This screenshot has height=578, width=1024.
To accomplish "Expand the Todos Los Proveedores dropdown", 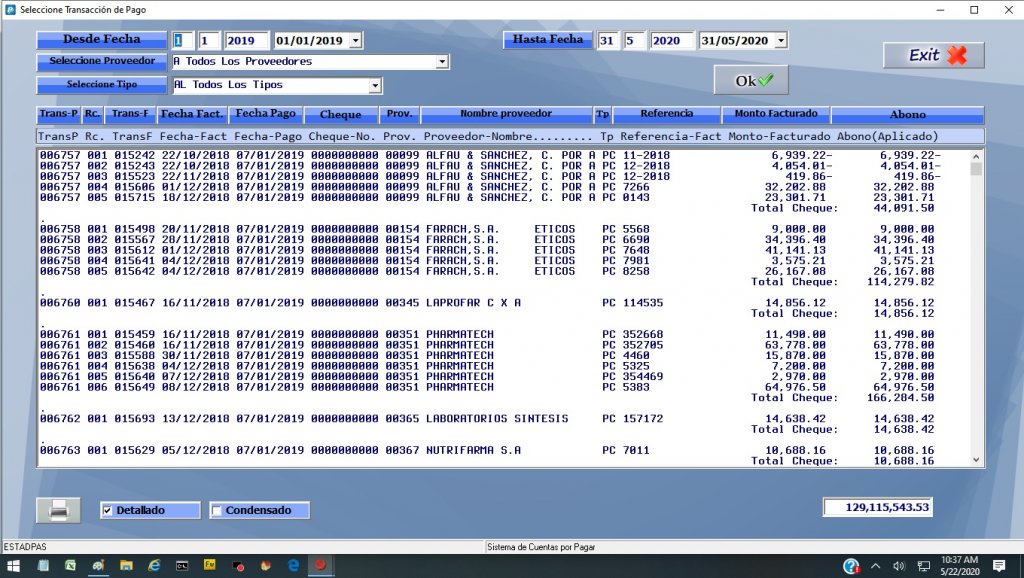I will click(442, 62).
